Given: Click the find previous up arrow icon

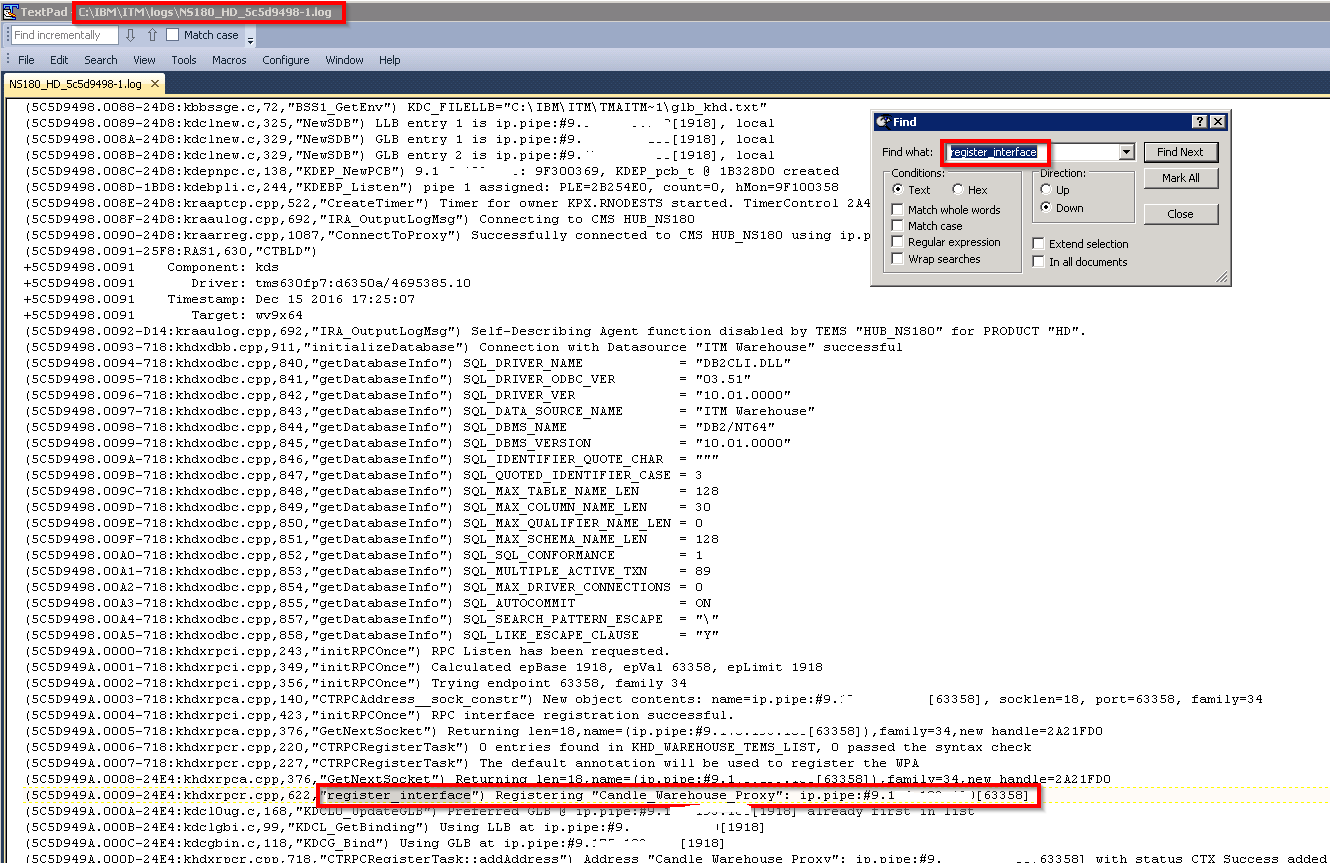Looking at the screenshot, I should pos(152,35).
